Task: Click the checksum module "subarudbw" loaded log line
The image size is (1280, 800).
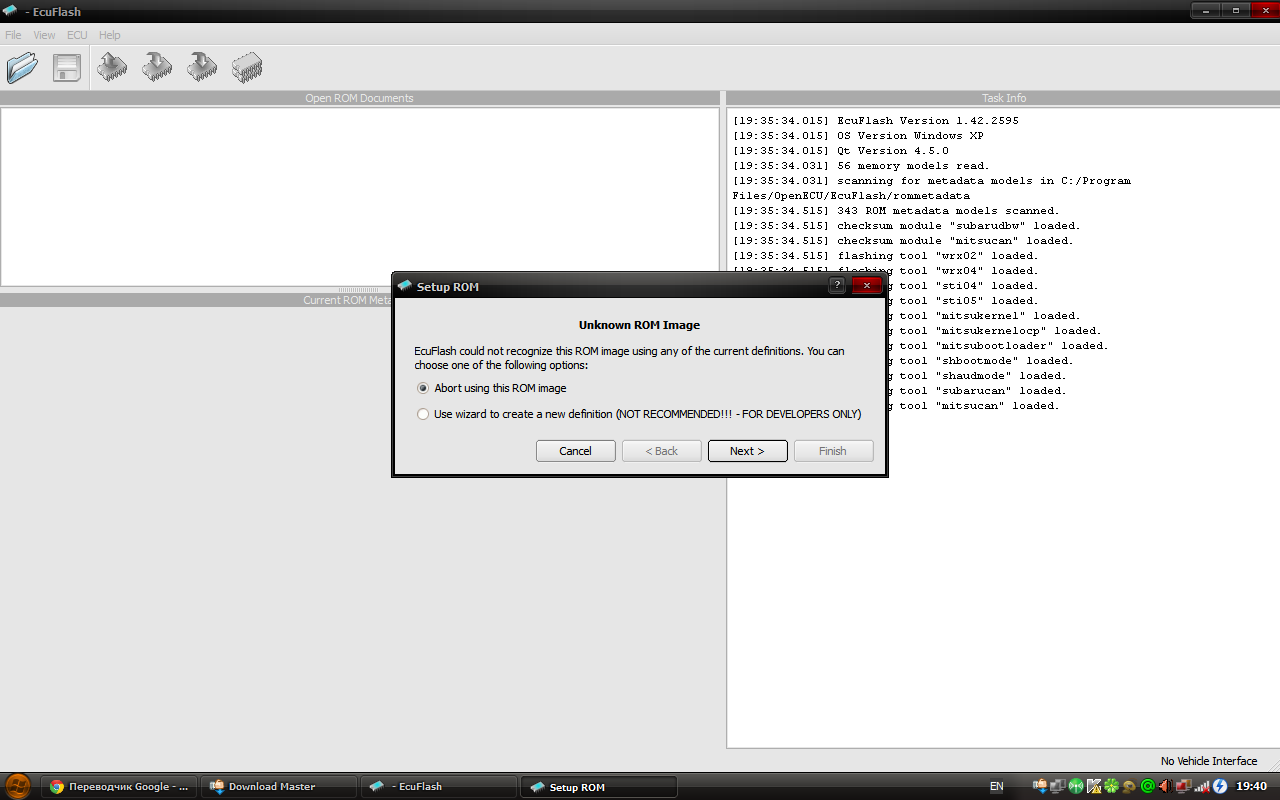Action: point(907,226)
